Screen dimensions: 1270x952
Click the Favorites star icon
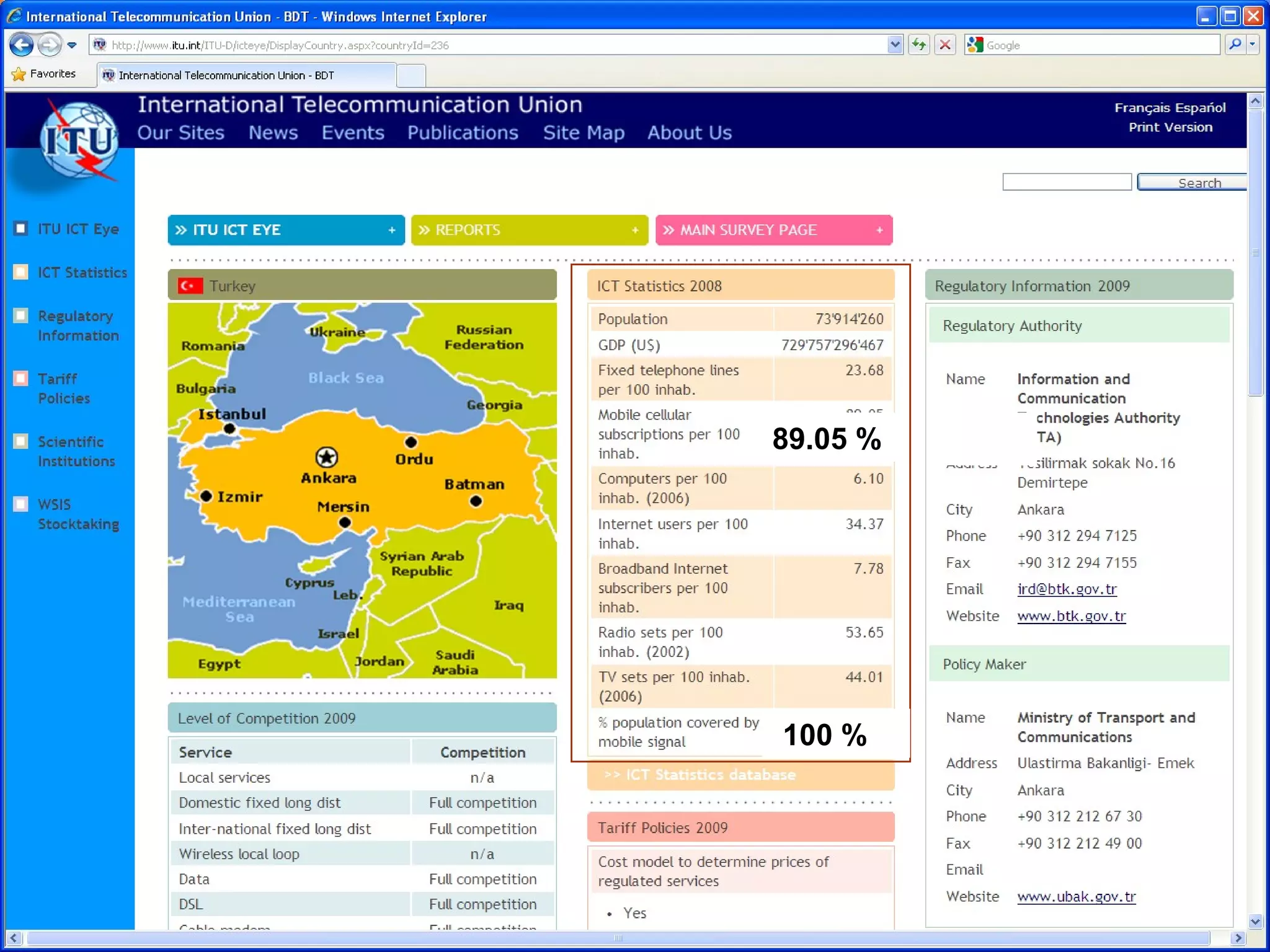click(19, 74)
